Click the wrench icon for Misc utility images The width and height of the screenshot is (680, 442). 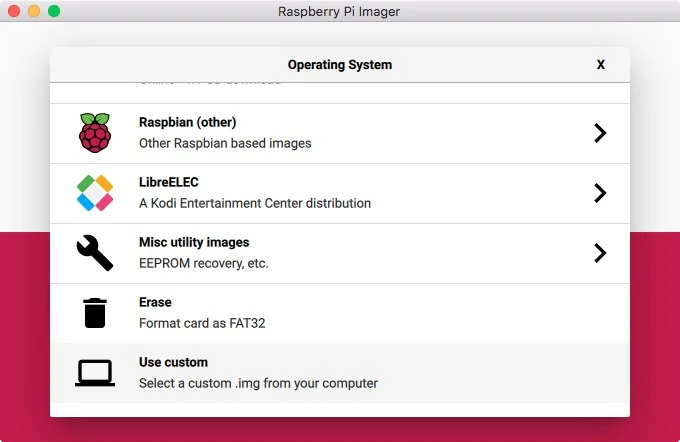[95, 253]
